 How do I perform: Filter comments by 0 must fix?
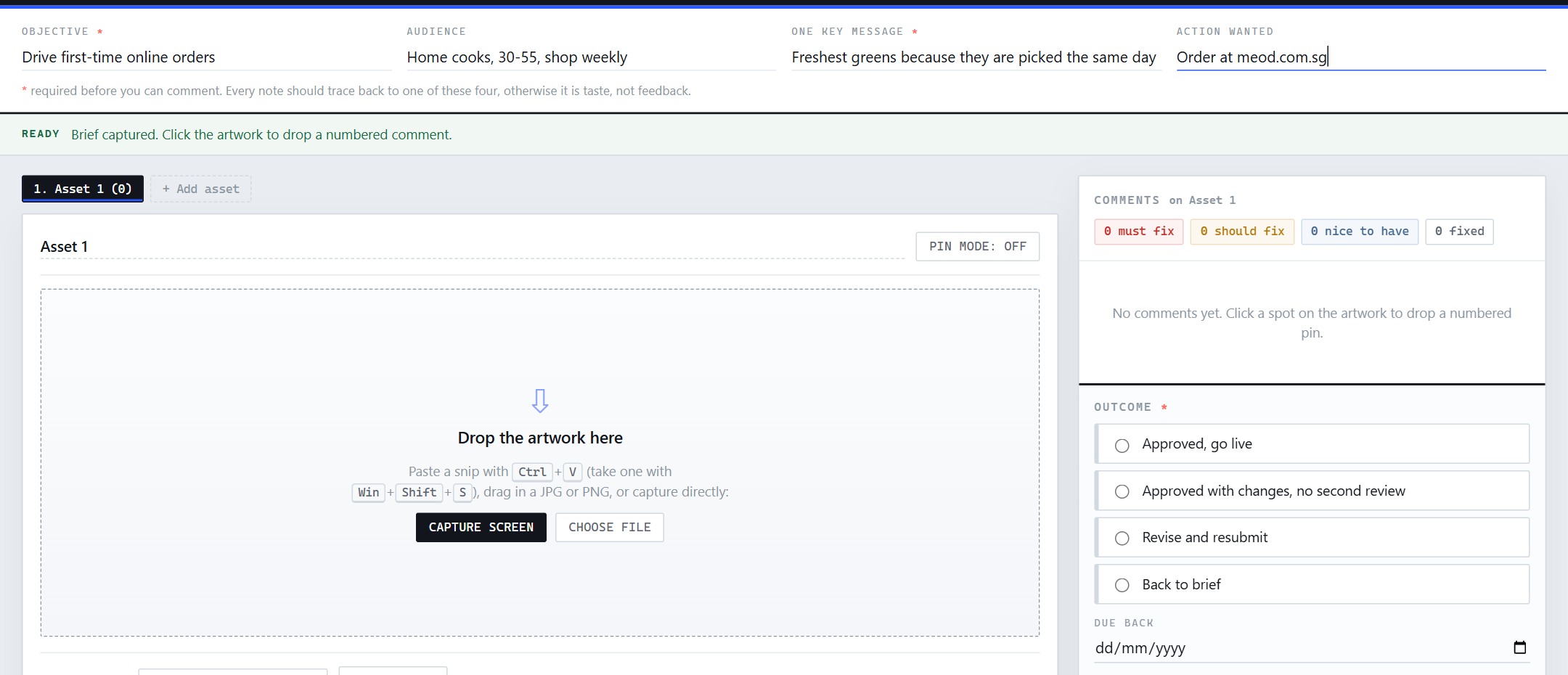(1139, 232)
